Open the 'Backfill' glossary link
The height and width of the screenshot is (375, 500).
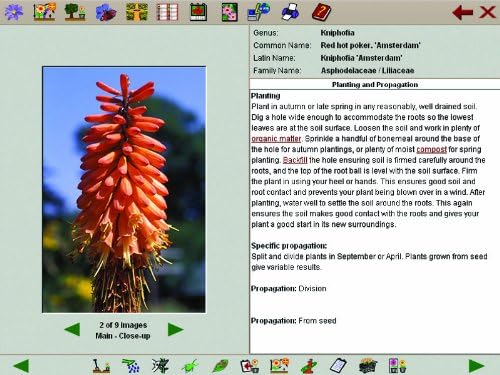click(295, 160)
